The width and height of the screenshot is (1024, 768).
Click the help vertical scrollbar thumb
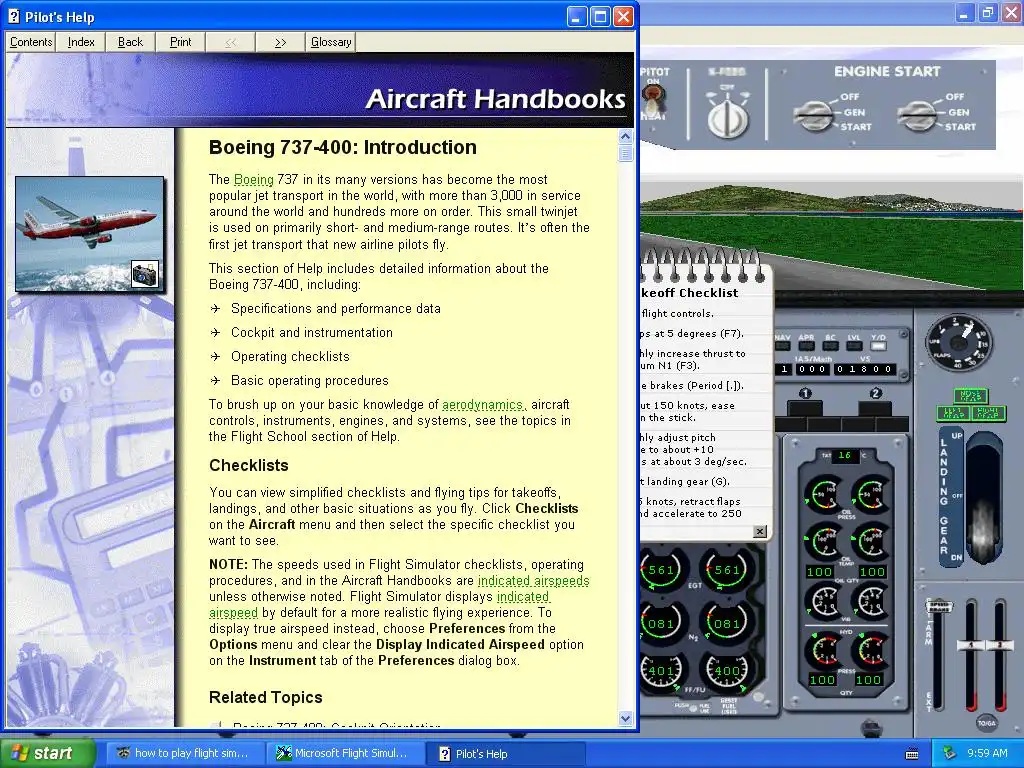point(625,153)
